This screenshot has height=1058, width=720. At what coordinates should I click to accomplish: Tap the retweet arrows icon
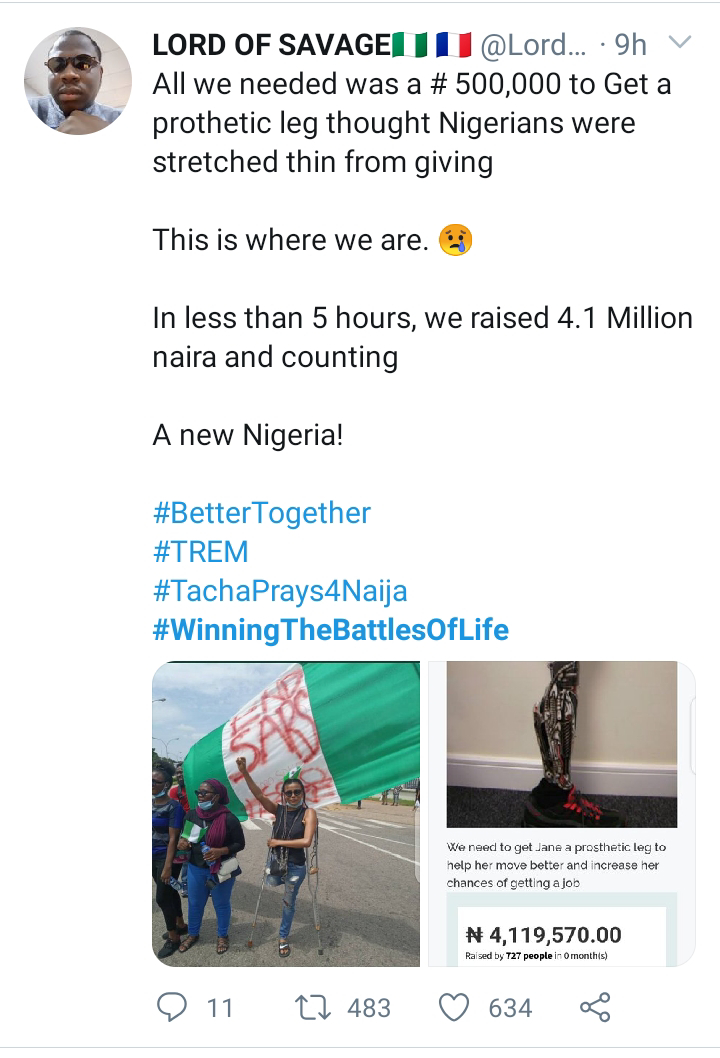pyautogui.click(x=314, y=1007)
